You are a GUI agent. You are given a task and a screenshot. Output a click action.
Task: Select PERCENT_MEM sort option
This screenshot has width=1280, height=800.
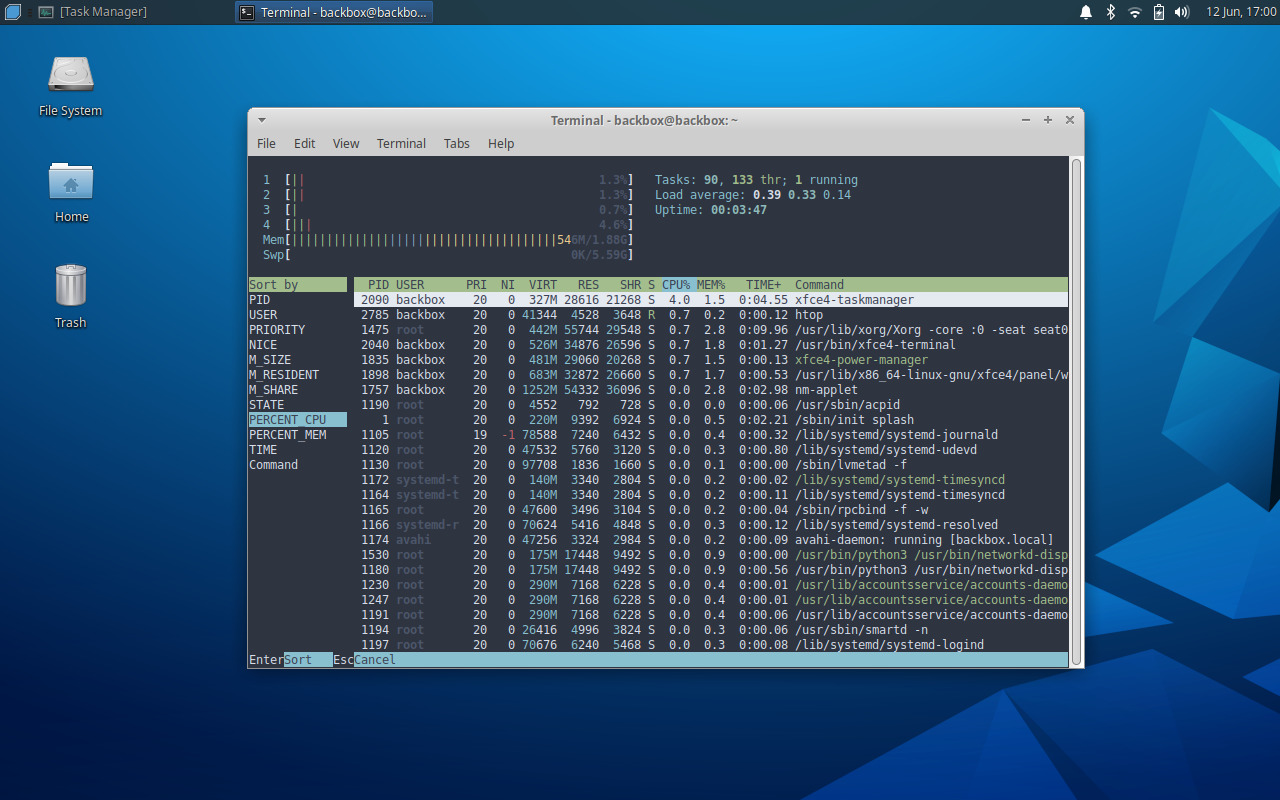tap(288, 434)
